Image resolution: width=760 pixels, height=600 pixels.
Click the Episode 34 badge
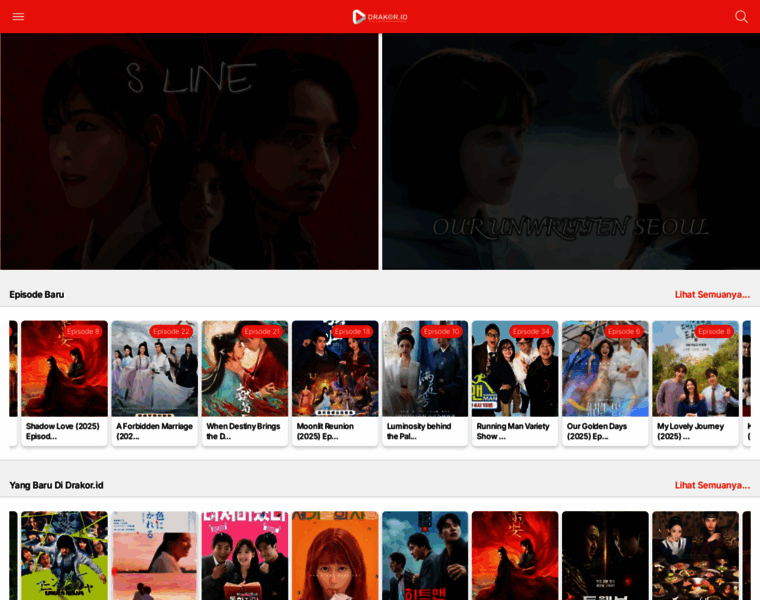coord(531,332)
